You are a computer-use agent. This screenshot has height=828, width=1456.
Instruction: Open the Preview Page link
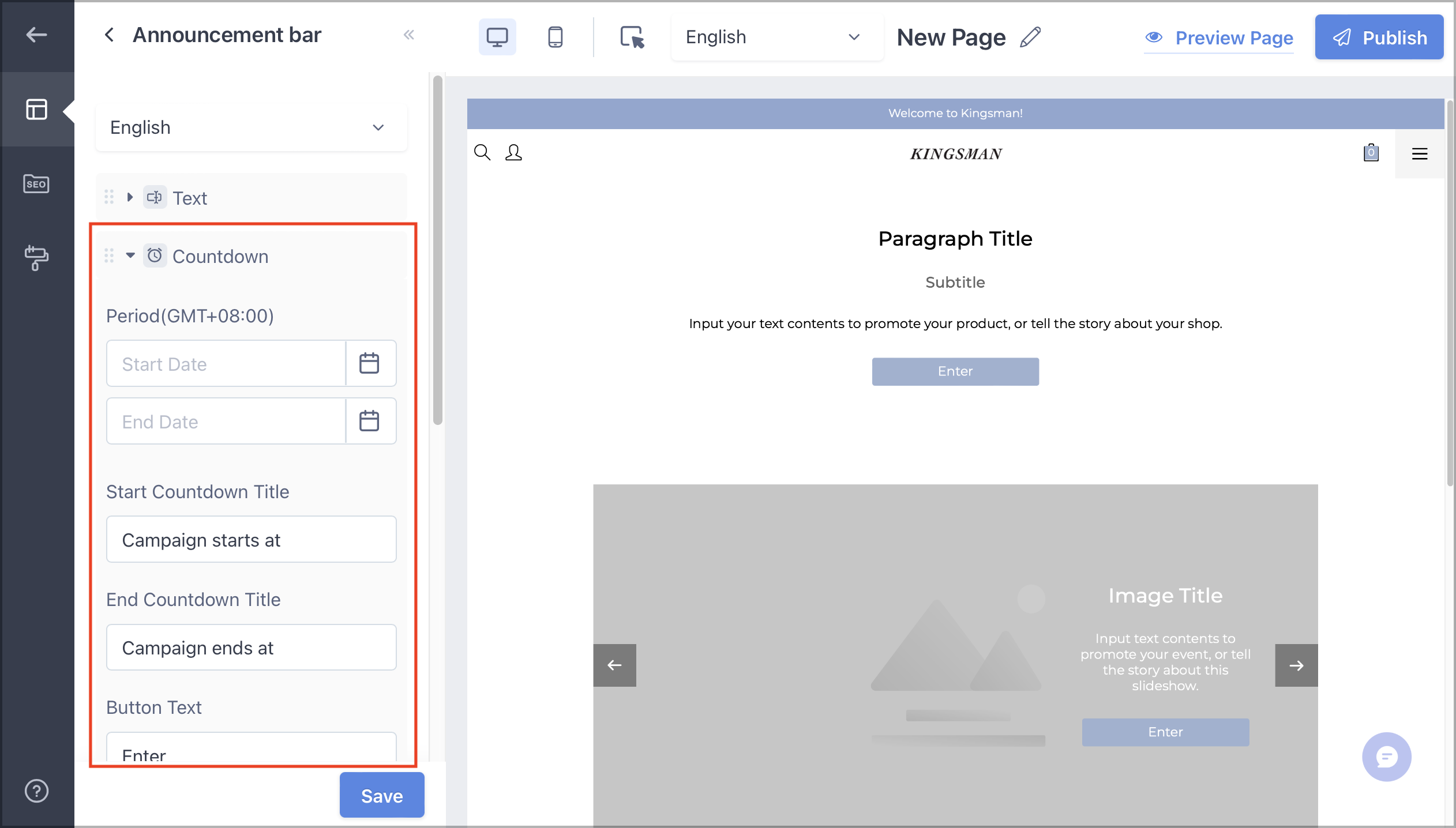[x=1219, y=38]
